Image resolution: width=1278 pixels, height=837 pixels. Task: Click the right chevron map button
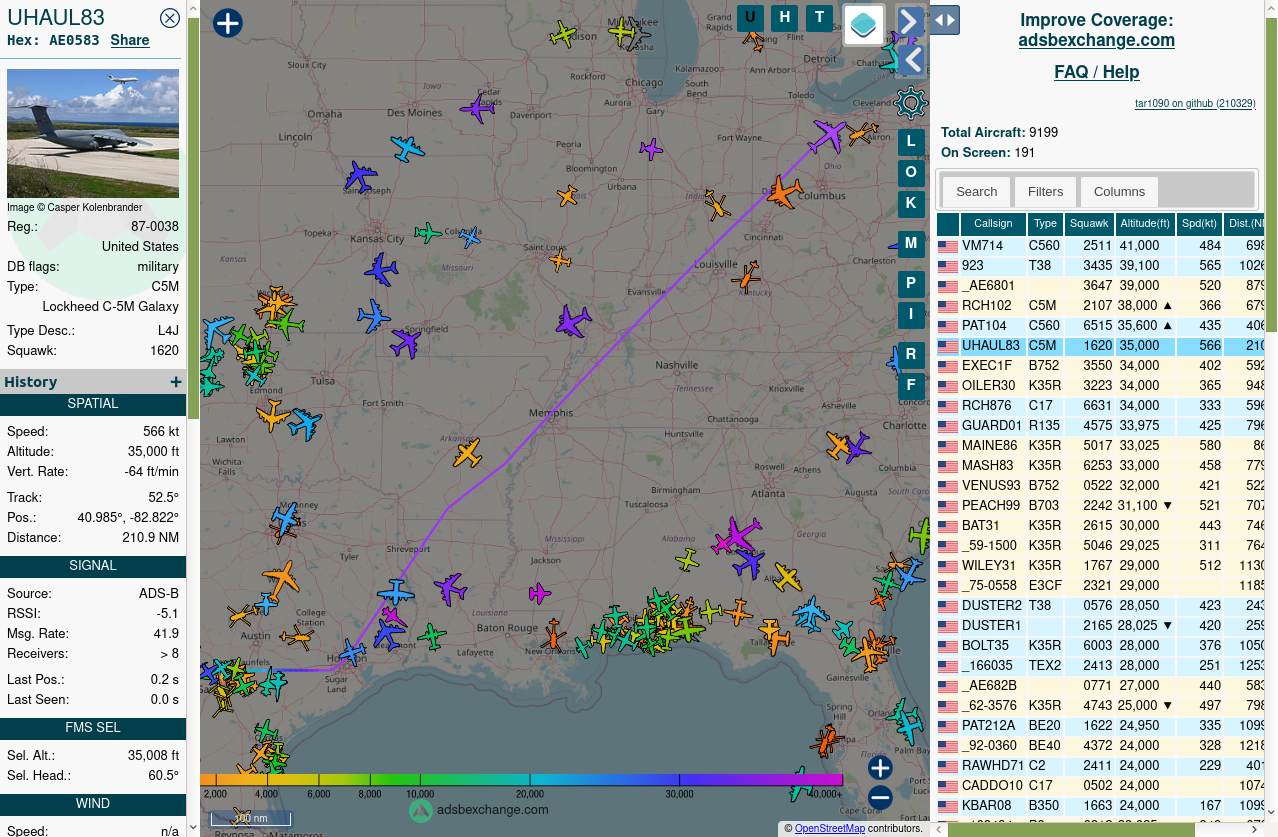[910, 21]
